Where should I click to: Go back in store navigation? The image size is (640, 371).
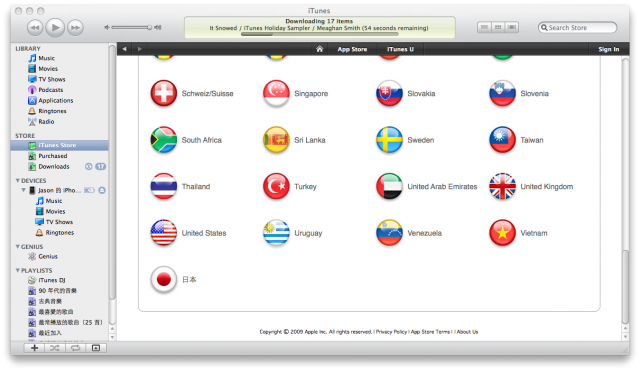click(x=124, y=49)
